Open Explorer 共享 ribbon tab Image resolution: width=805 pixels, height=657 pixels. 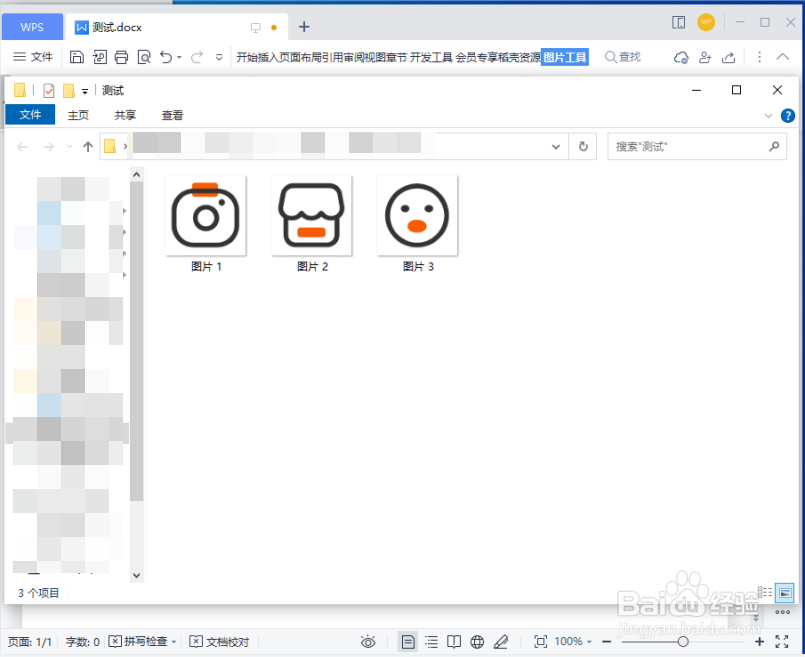125,115
